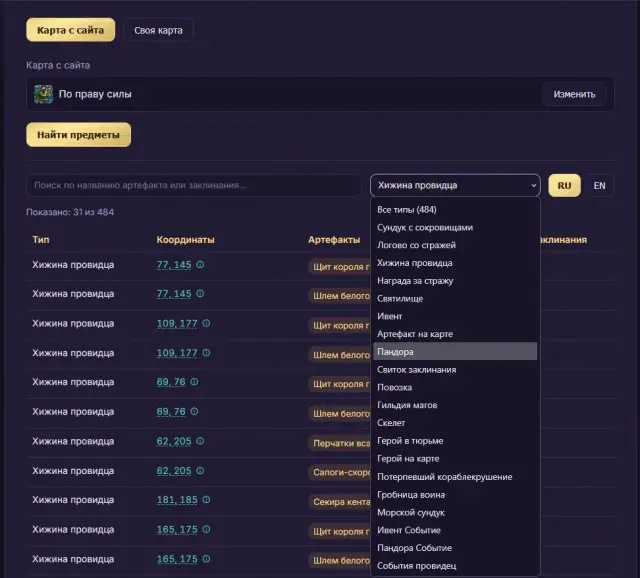Choose 'Герой на карте' option
The width and height of the screenshot is (640, 578).
tap(455, 458)
